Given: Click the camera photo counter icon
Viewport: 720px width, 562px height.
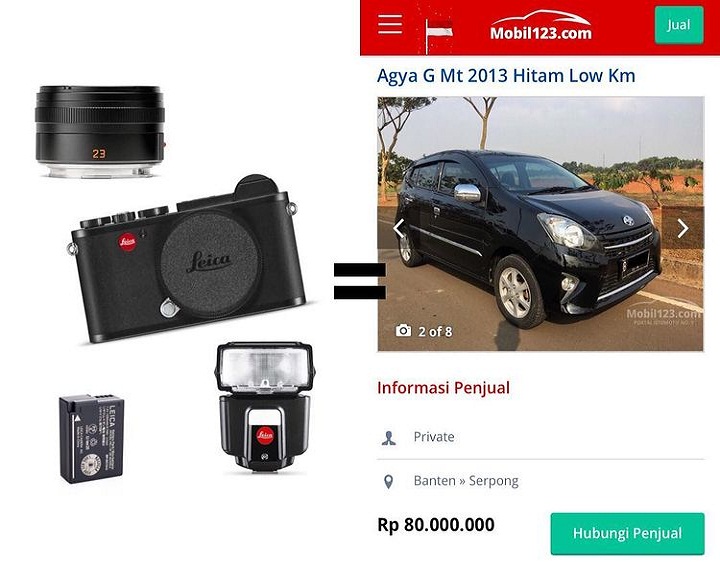Looking at the screenshot, I should 404,331.
